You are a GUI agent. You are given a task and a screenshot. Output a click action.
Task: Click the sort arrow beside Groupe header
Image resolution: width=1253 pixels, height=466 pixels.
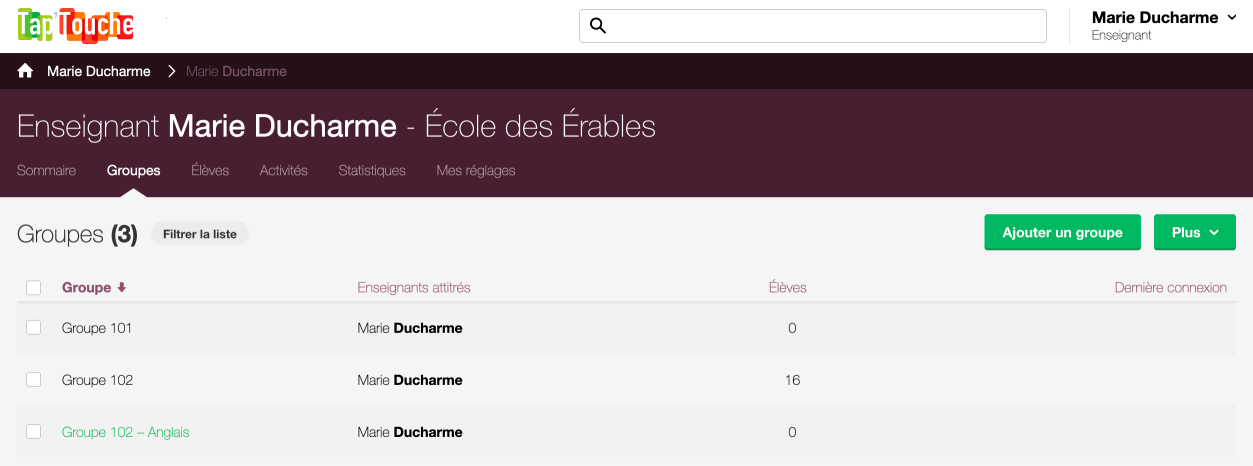[x=122, y=288]
